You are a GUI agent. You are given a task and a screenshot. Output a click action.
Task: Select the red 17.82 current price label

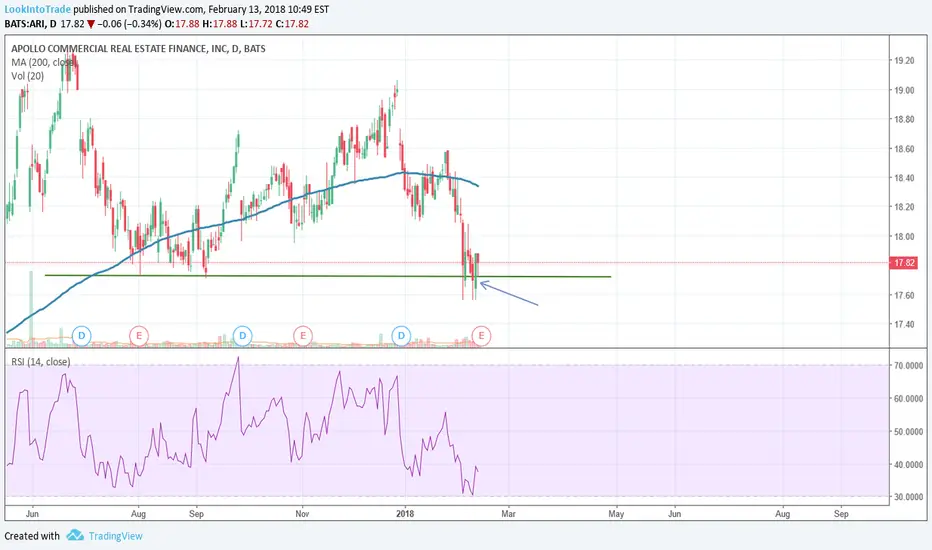(903, 263)
